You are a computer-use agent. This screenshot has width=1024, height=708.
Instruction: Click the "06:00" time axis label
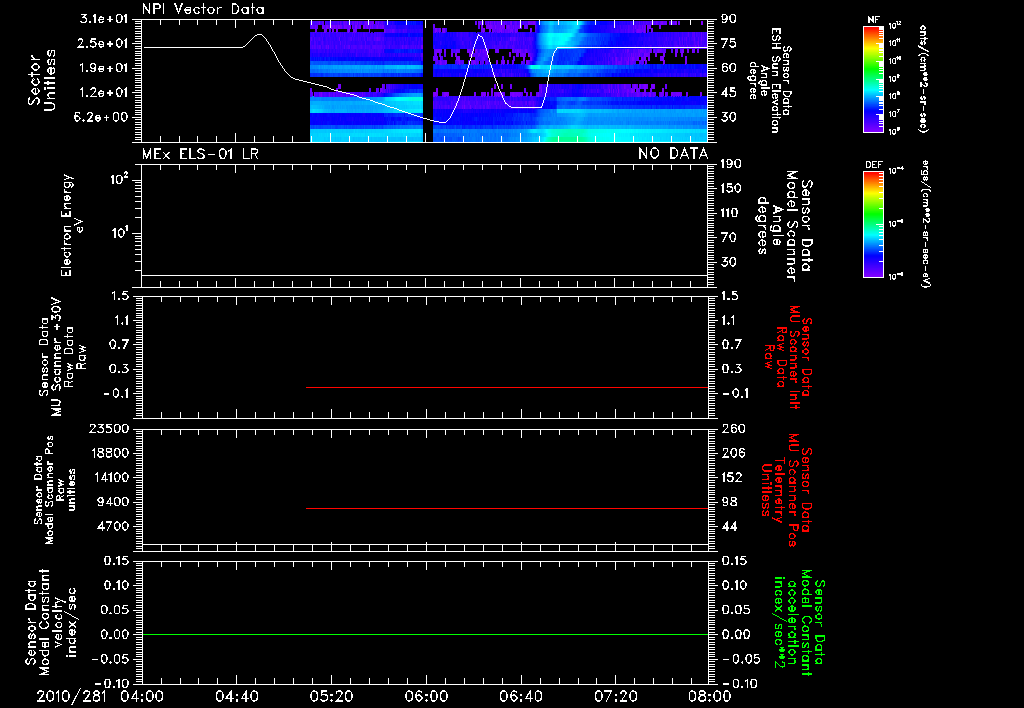tap(426, 696)
